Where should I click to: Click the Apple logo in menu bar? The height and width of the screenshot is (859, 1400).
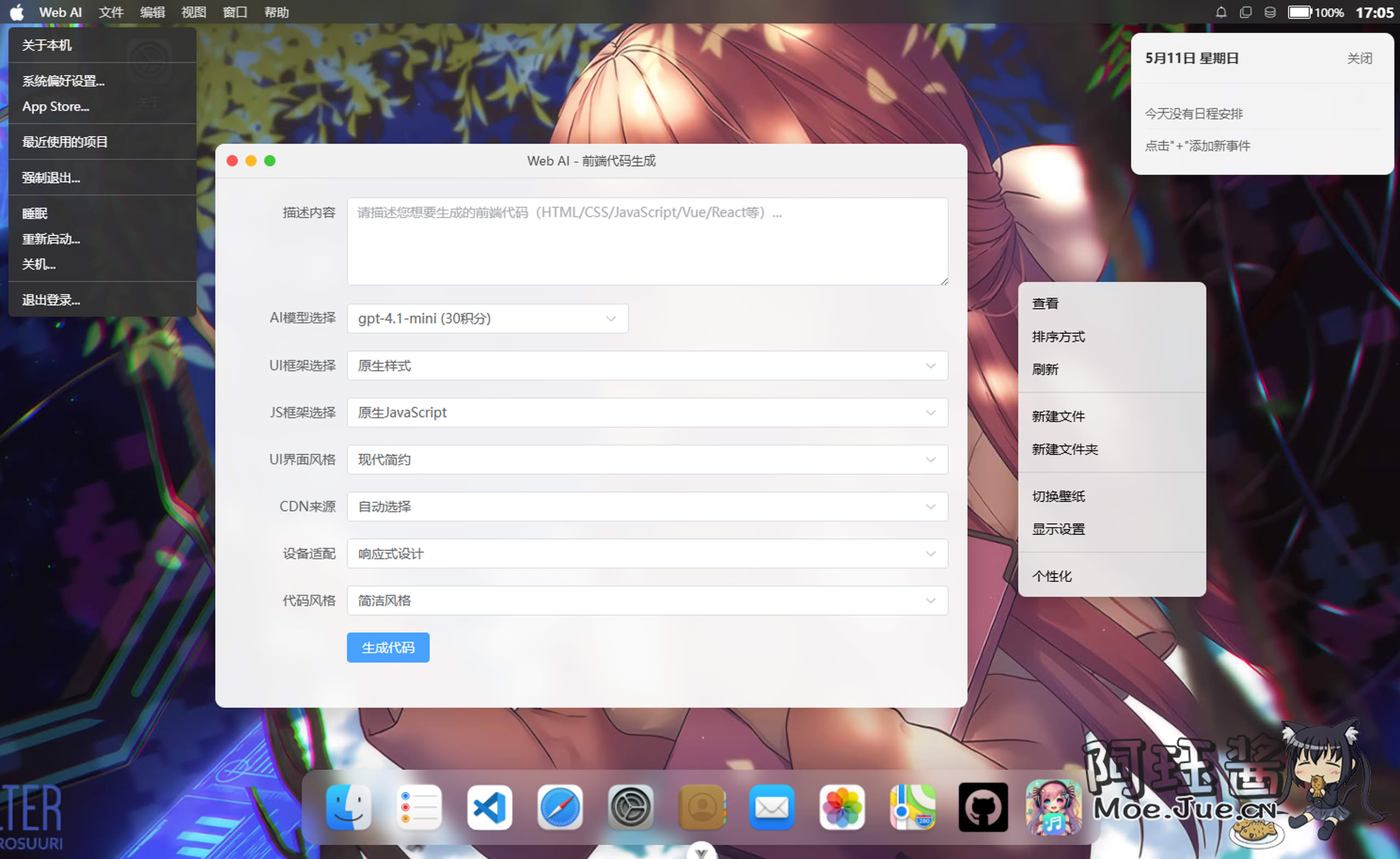(x=17, y=12)
